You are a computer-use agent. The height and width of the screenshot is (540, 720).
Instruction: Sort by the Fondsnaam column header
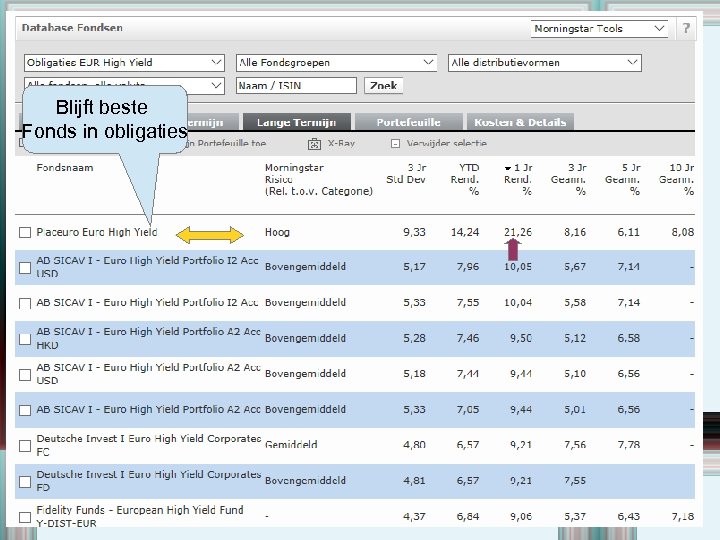tap(65, 168)
